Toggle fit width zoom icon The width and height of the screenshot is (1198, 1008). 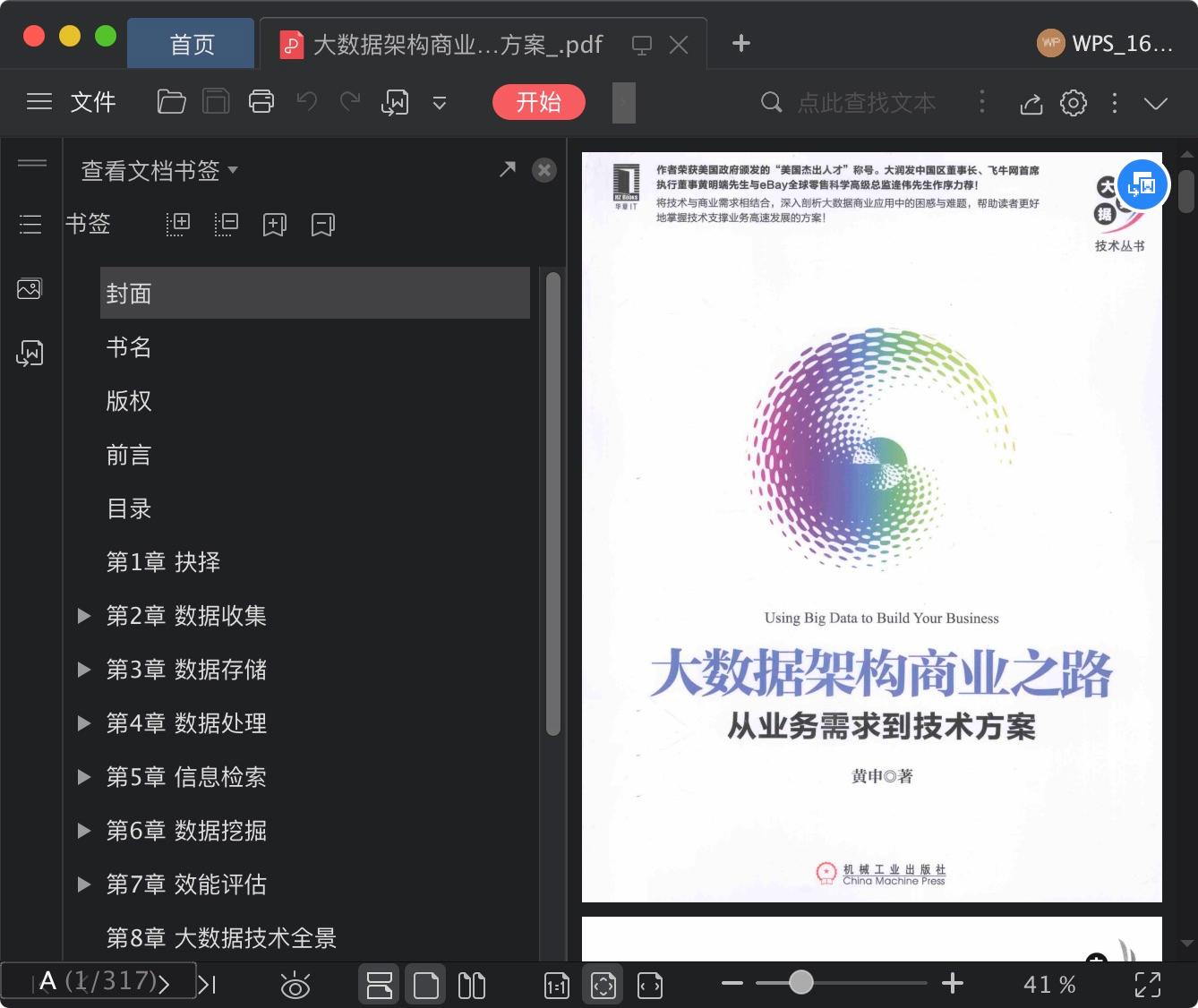coord(650,986)
